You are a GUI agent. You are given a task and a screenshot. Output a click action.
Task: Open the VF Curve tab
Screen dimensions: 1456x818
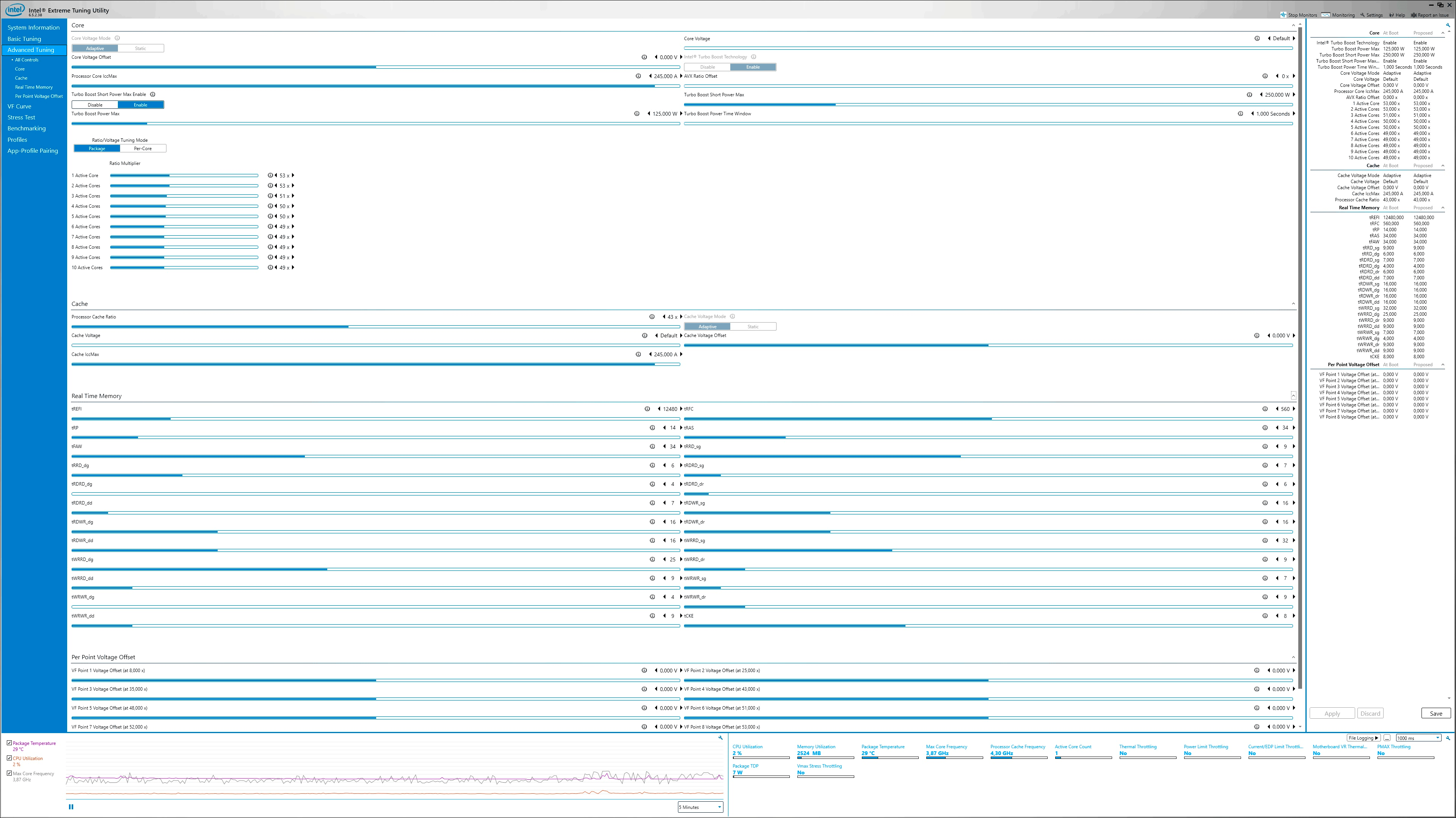(19, 106)
